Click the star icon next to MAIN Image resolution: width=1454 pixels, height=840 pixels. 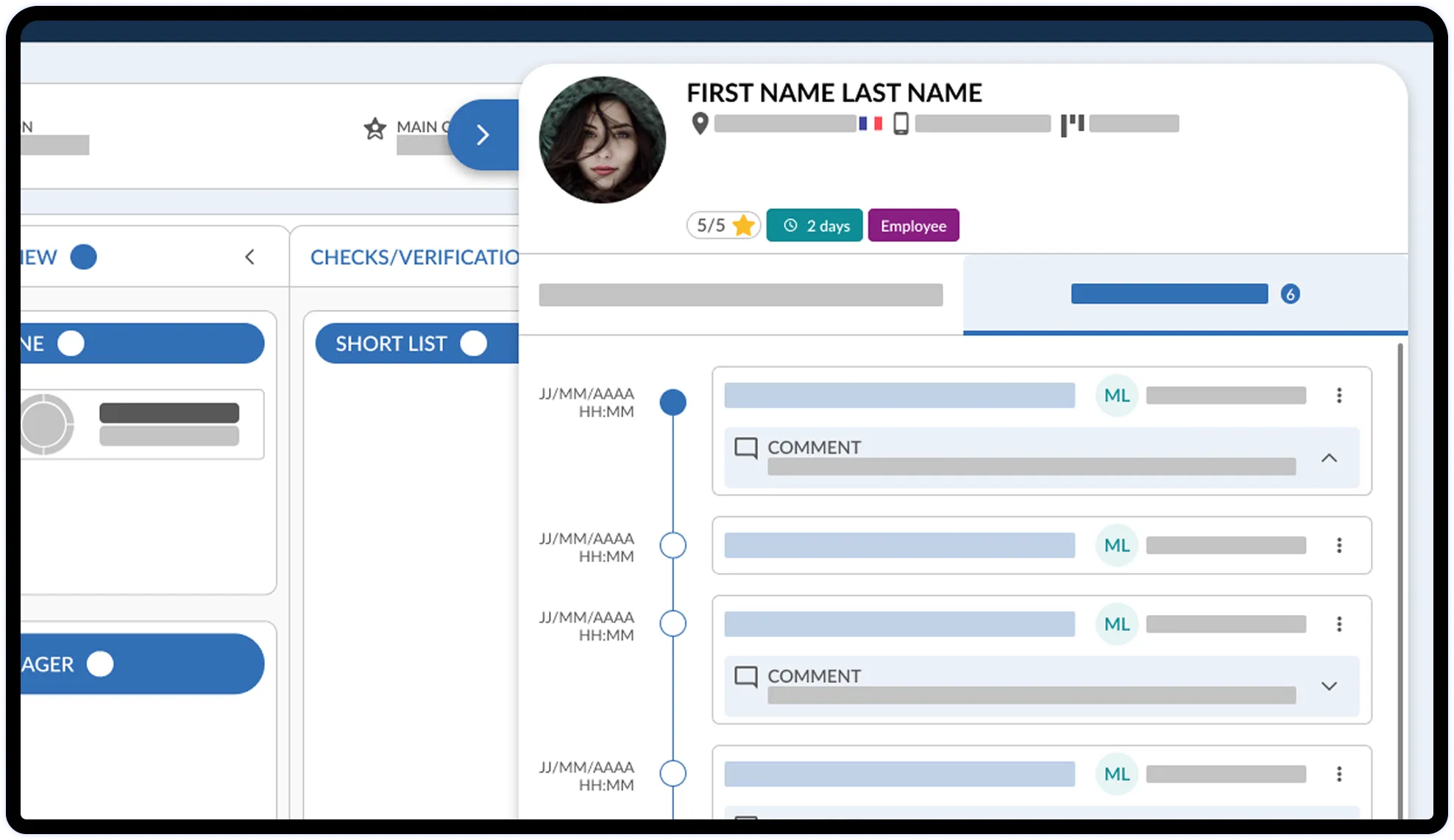[x=375, y=129]
